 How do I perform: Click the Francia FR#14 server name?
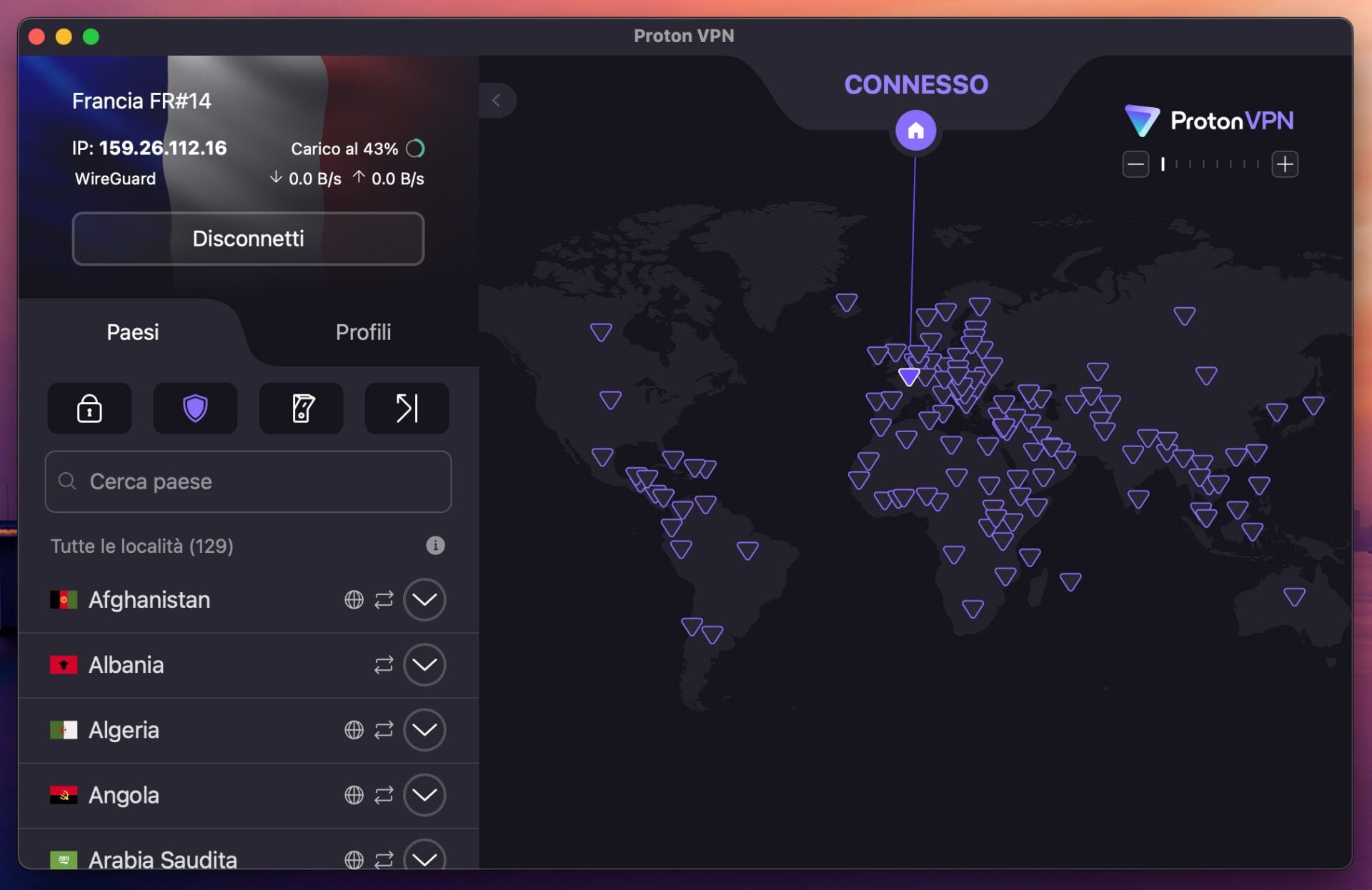pyautogui.click(x=141, y=101)
